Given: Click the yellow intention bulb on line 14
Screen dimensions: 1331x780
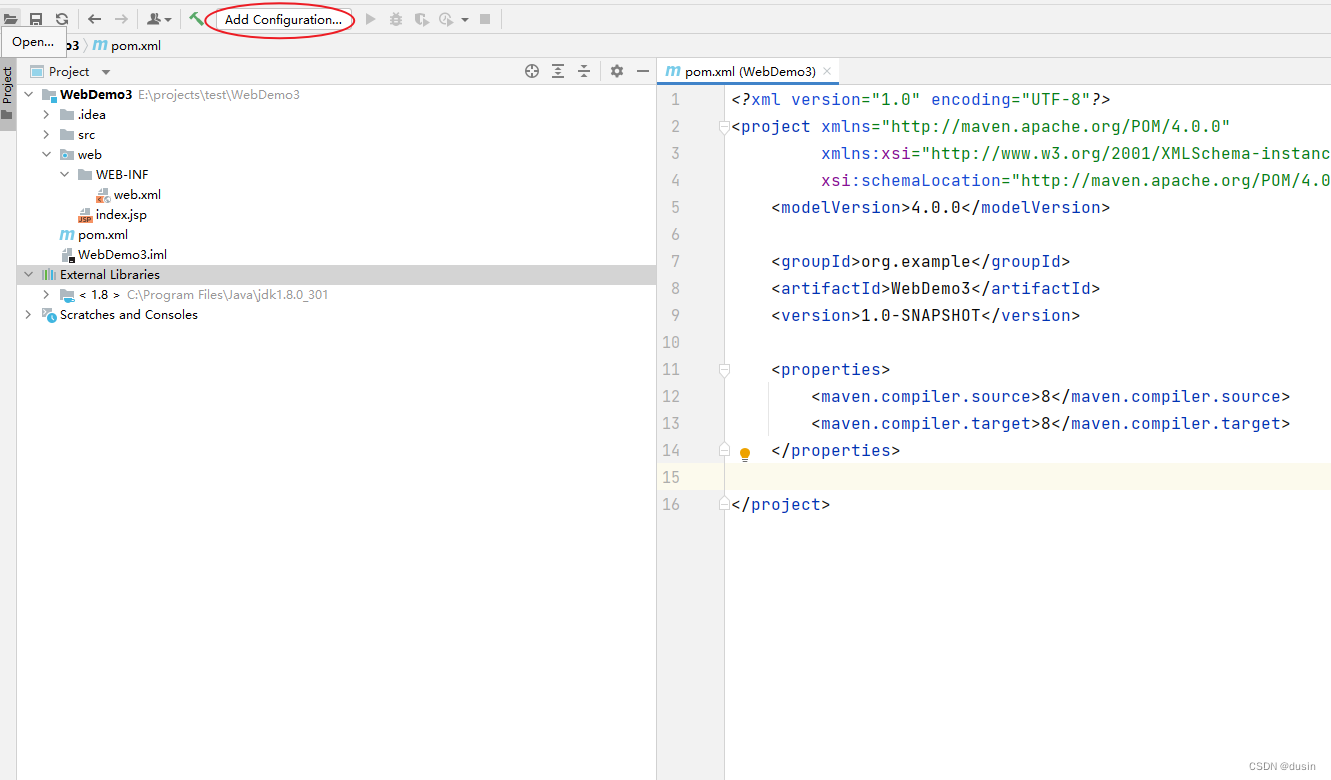Looking at the screenshot, I should coord(744,453).
